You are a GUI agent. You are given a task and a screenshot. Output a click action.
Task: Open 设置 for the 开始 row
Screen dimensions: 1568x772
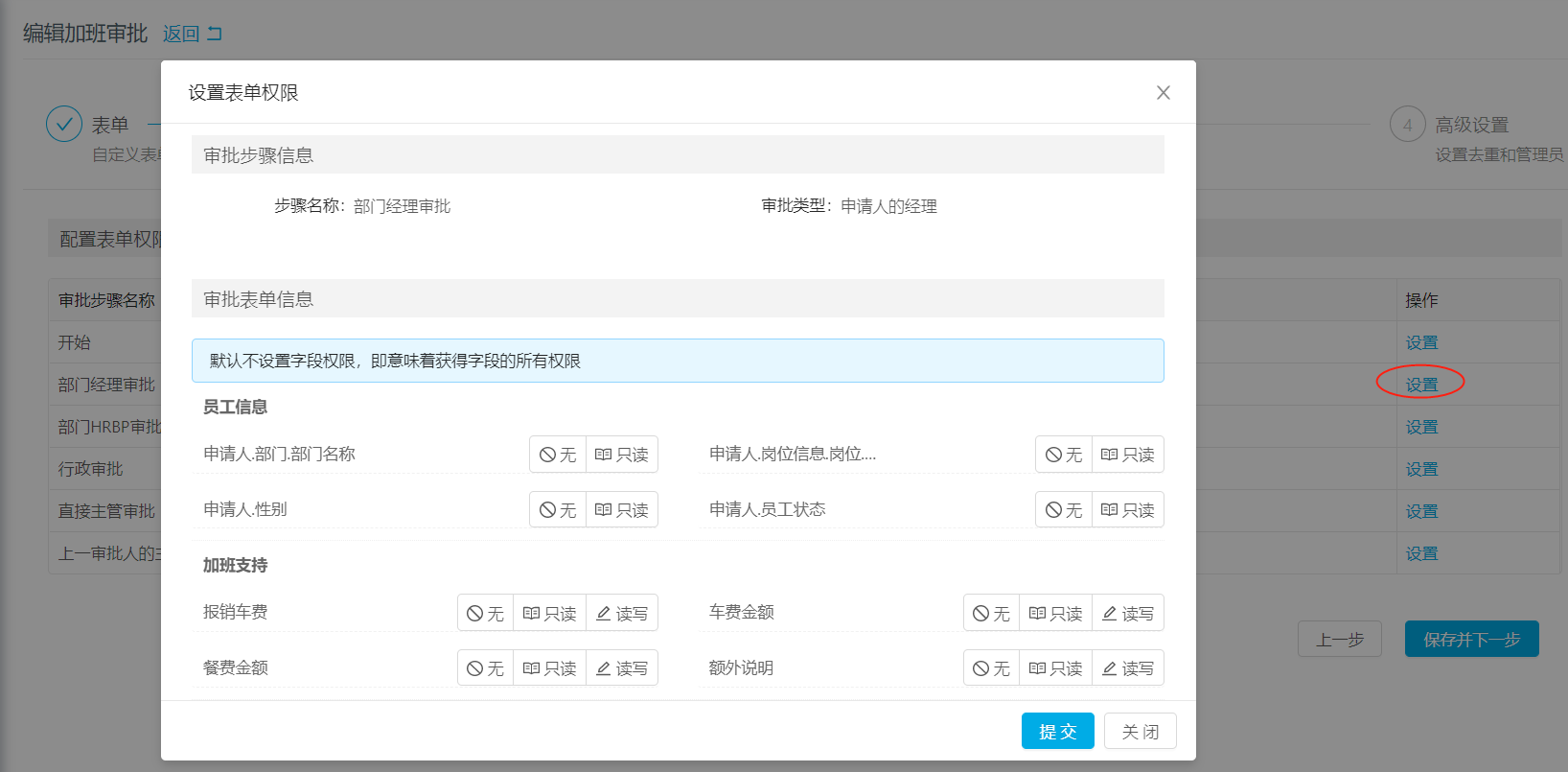coord(1421,342)
